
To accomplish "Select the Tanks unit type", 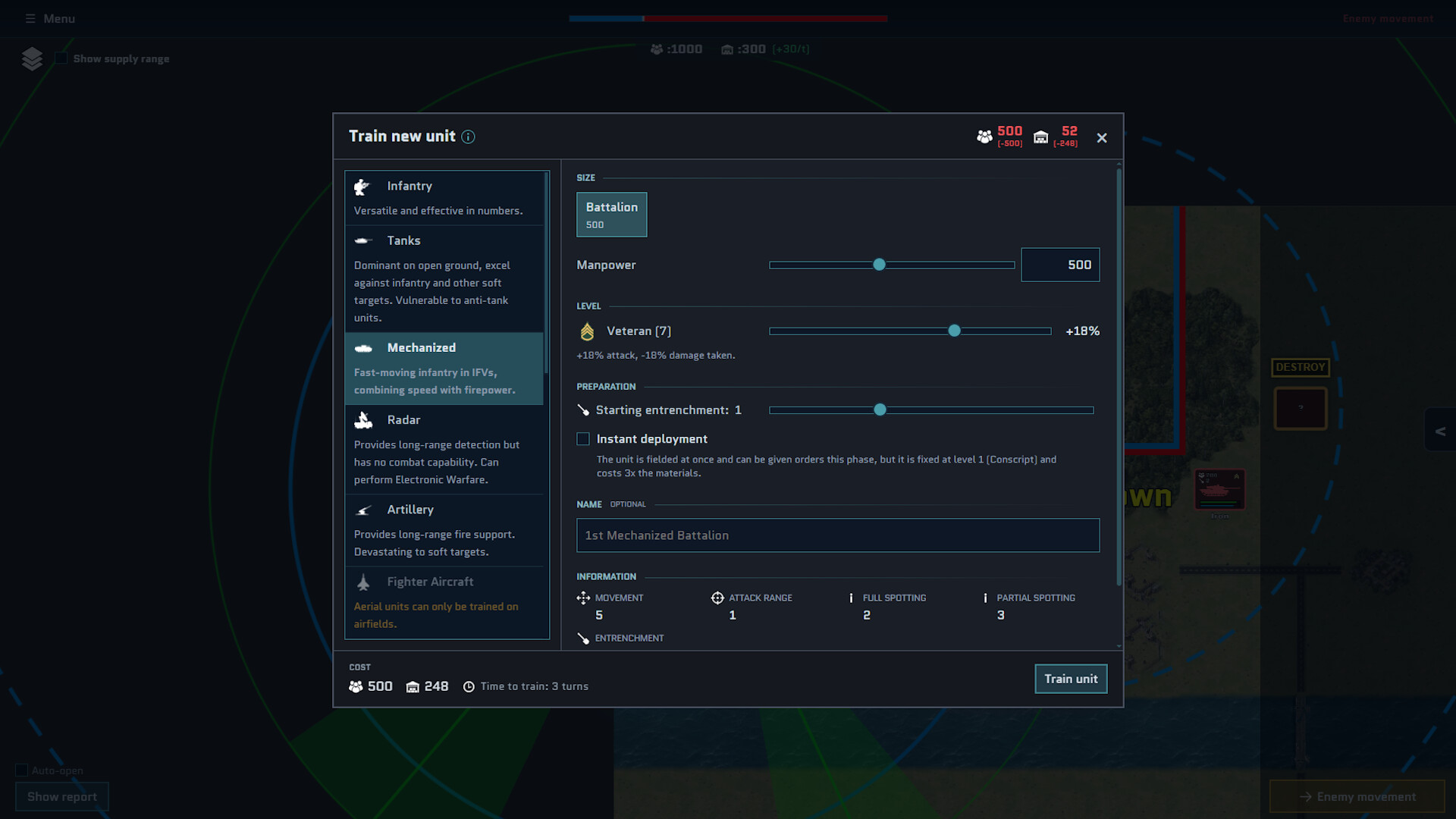I will click(444, 279).
